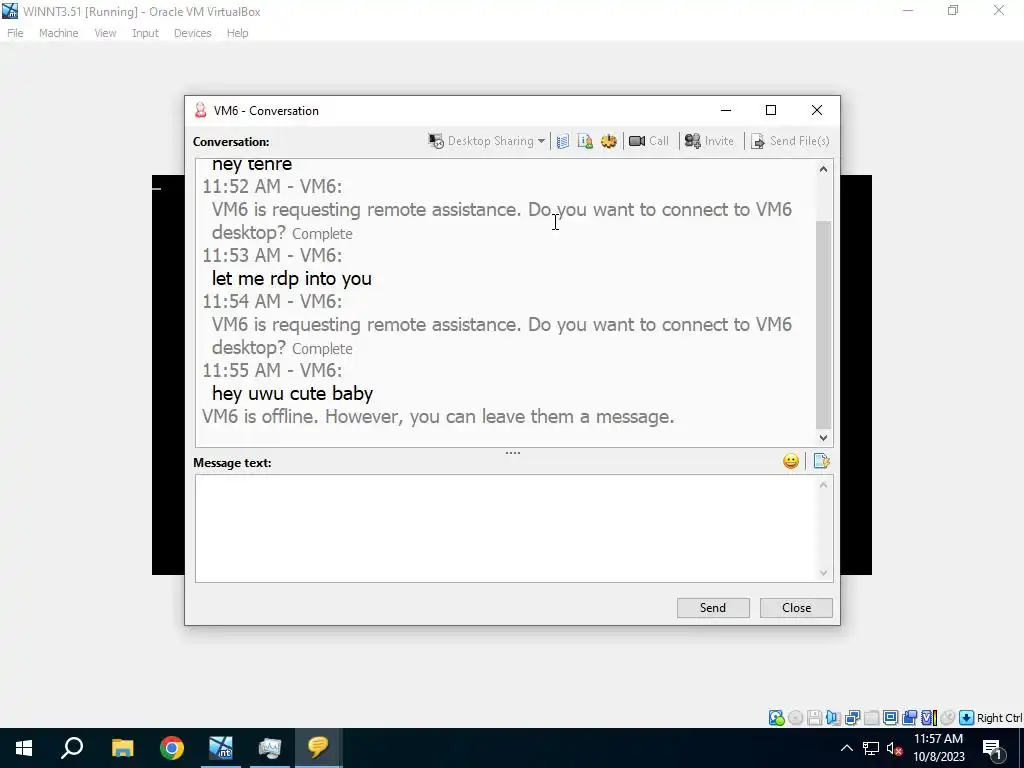Click the user information icon in toolbar
This screenshot has height=768, width=1024.
[585, 141]
